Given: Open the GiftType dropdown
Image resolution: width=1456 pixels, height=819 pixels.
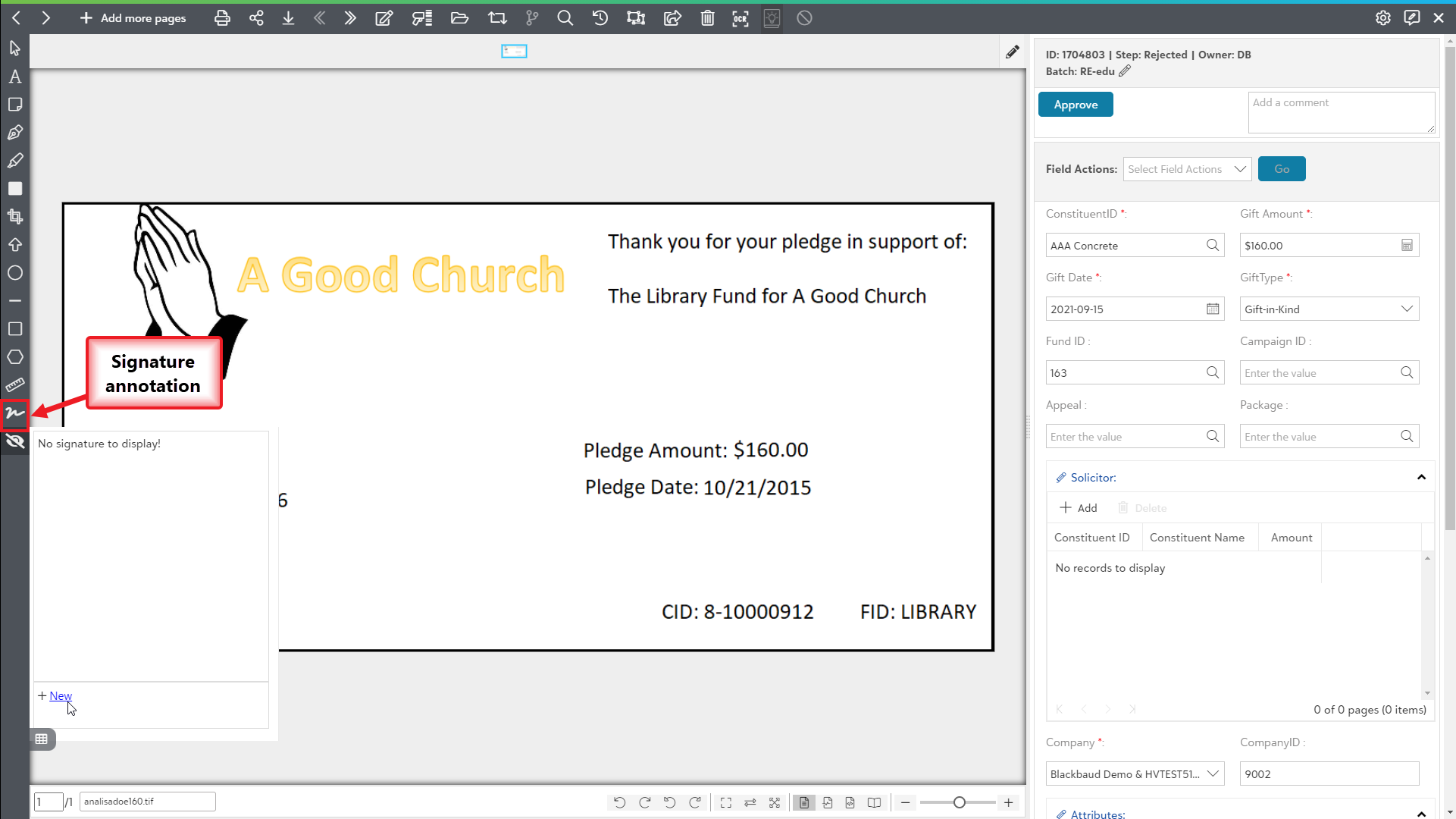Looking at the screenshot, I should (1329, 309).
